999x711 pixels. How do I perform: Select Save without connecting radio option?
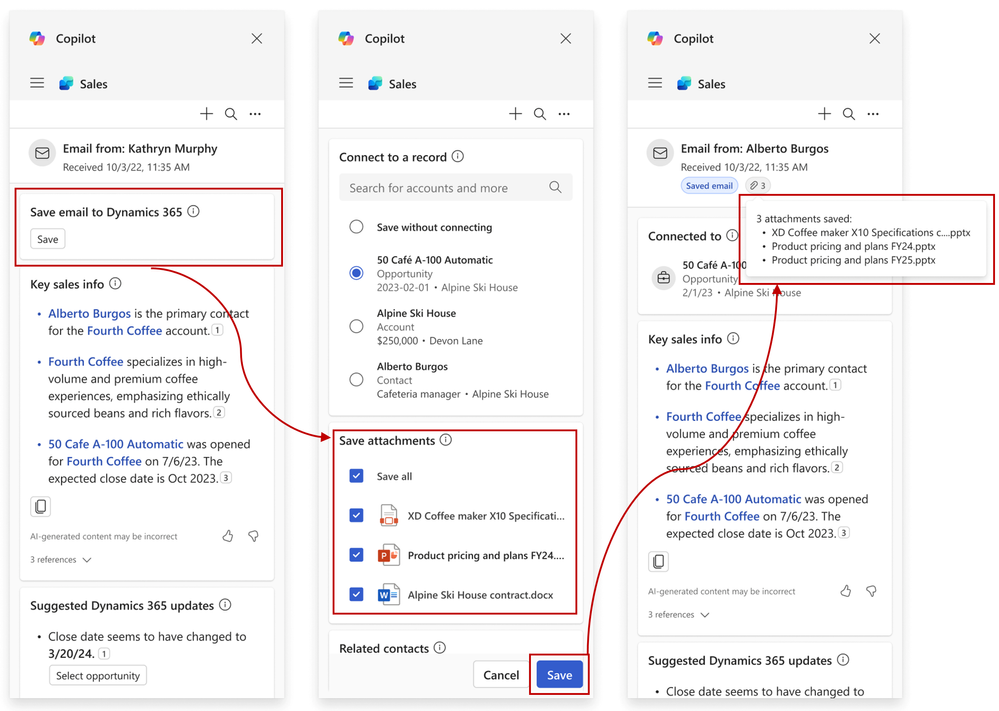pyautogui.click(x=356, y=227)
